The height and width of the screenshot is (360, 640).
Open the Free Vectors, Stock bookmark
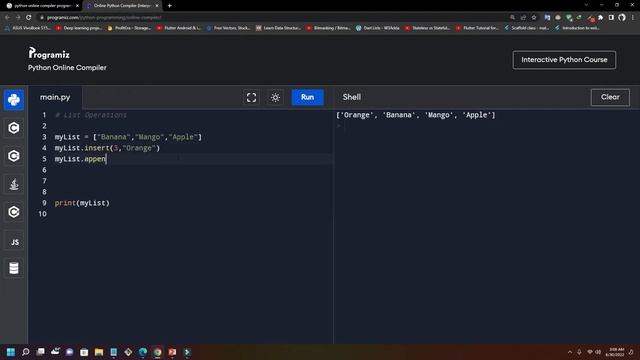click(x=228, y=28)
